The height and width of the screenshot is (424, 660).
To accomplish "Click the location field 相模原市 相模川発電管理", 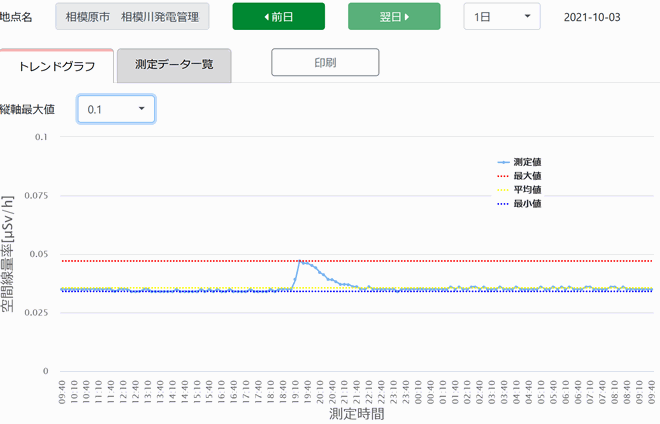I will 132,17.
